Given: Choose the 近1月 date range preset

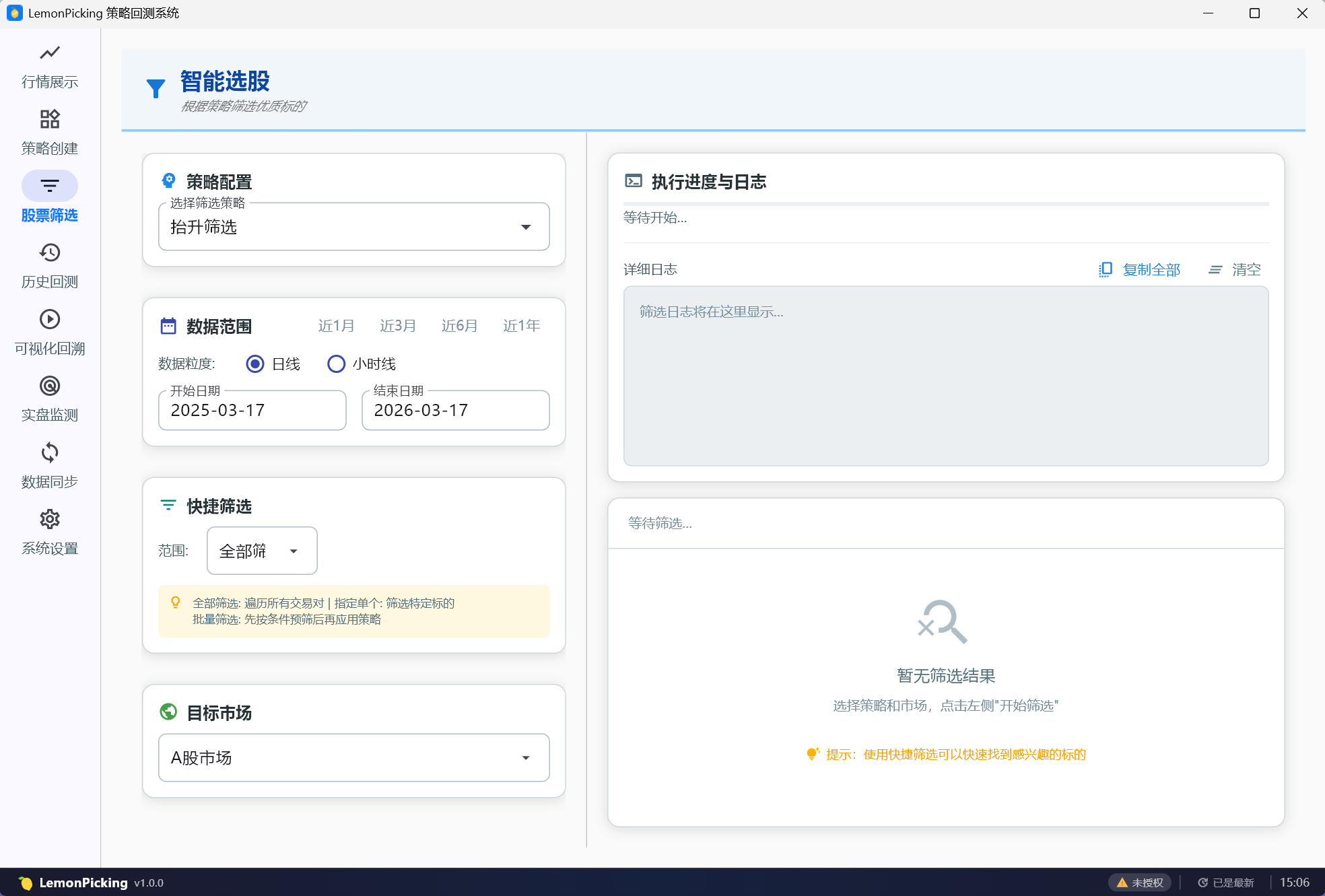Looking at the screenshot, I should 336,326.
